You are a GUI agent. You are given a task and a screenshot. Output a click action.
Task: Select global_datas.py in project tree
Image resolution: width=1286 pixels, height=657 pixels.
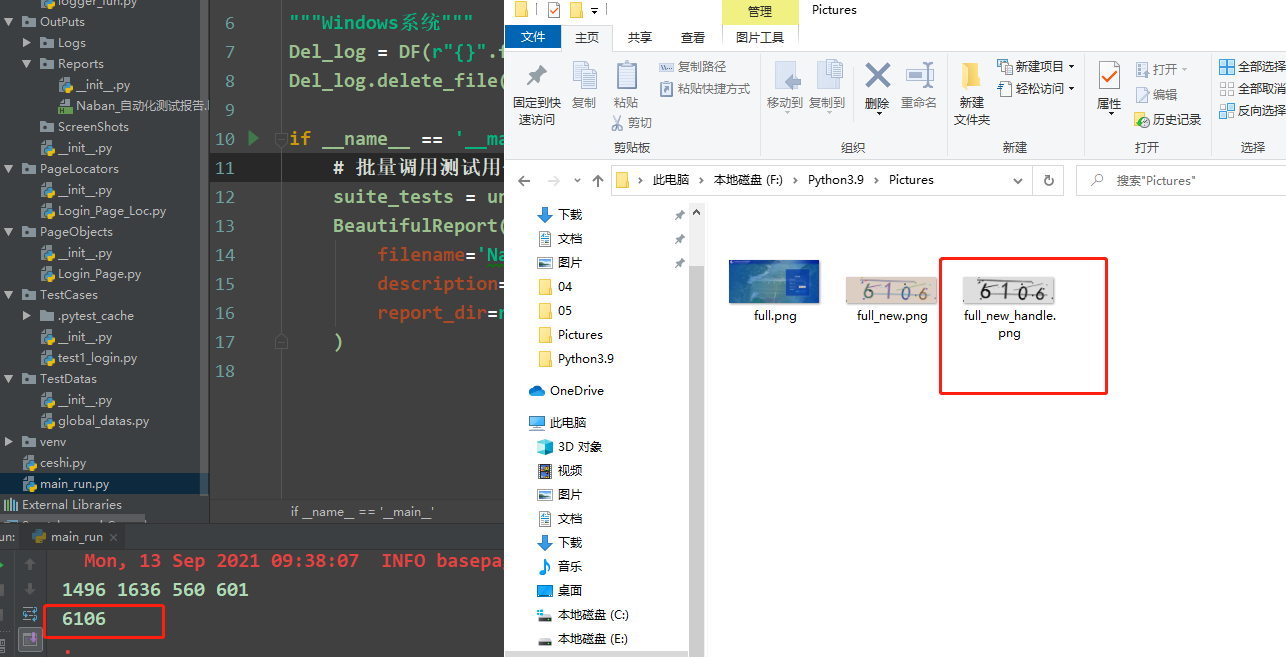[95, 421]
